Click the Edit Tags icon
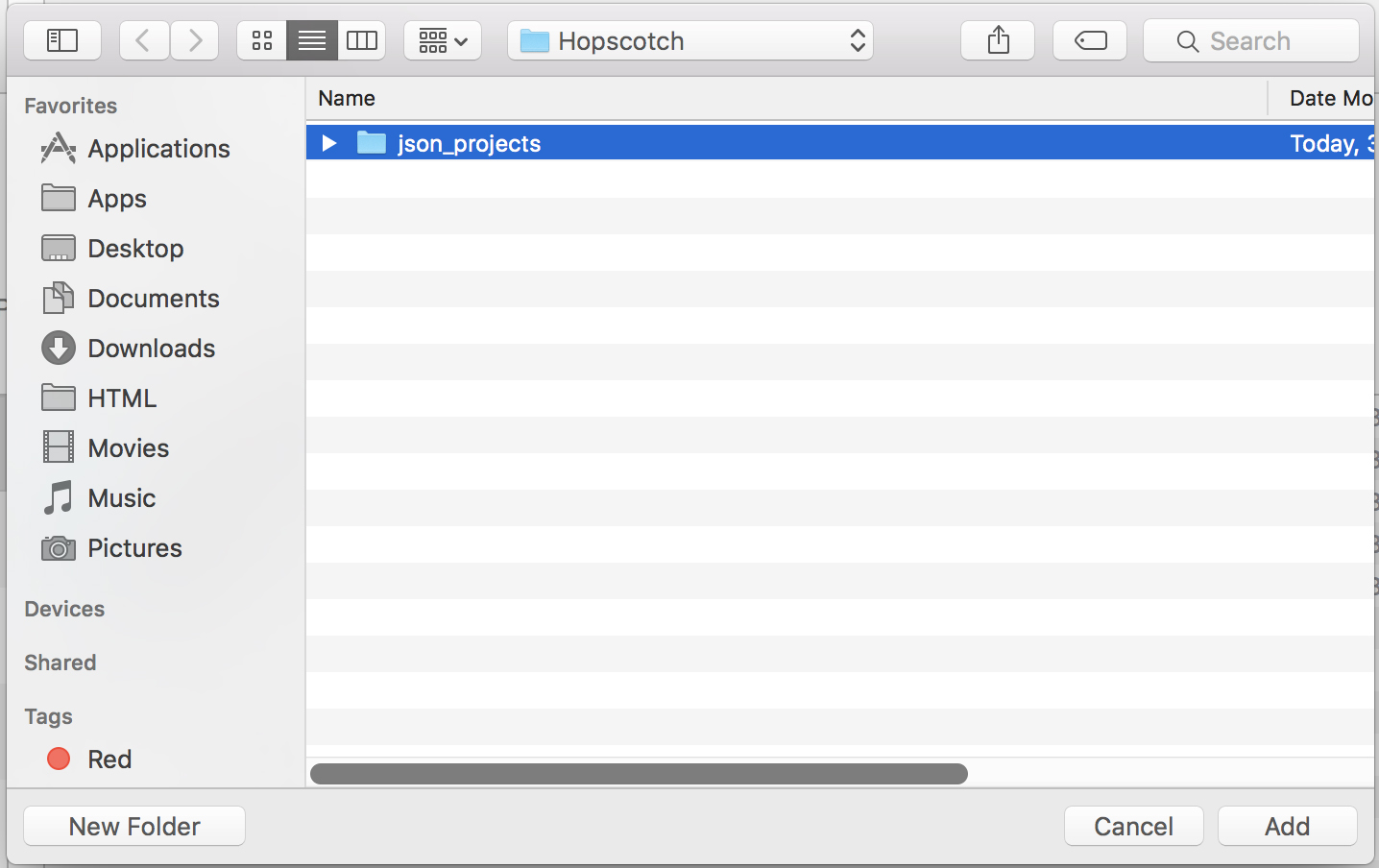The width and height of the screenshot is (1379, 868). pos(1090,40)
